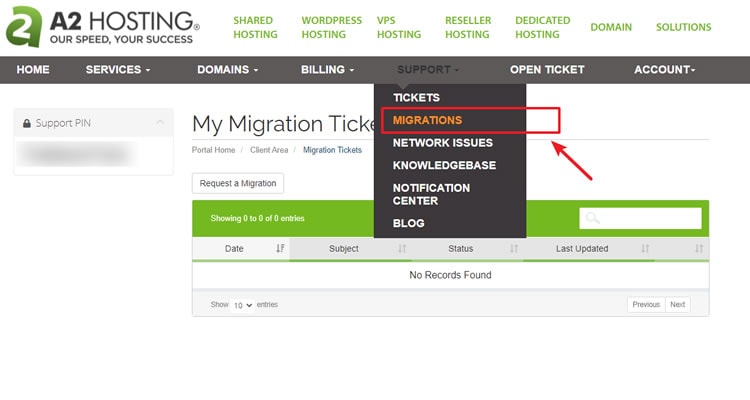Go to Home in the navigation bar
Viewport: 750px width, 400px height.
[x=33, y=70]
